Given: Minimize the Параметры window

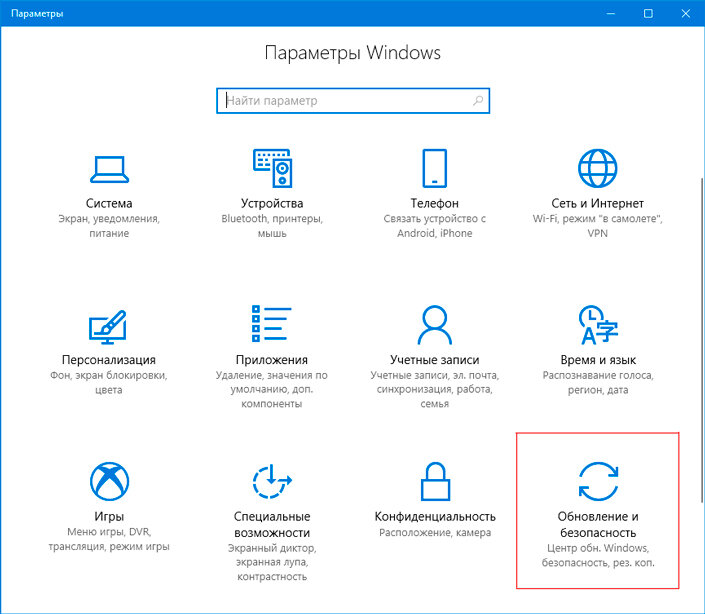Looking at the screenshot, I should [611, 13].
